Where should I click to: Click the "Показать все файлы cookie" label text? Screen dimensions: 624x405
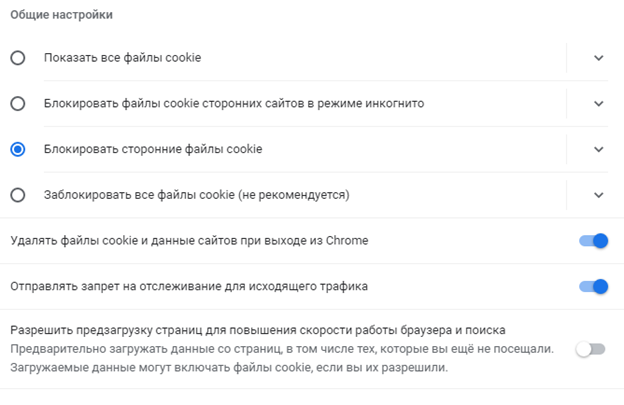point(122,58)
